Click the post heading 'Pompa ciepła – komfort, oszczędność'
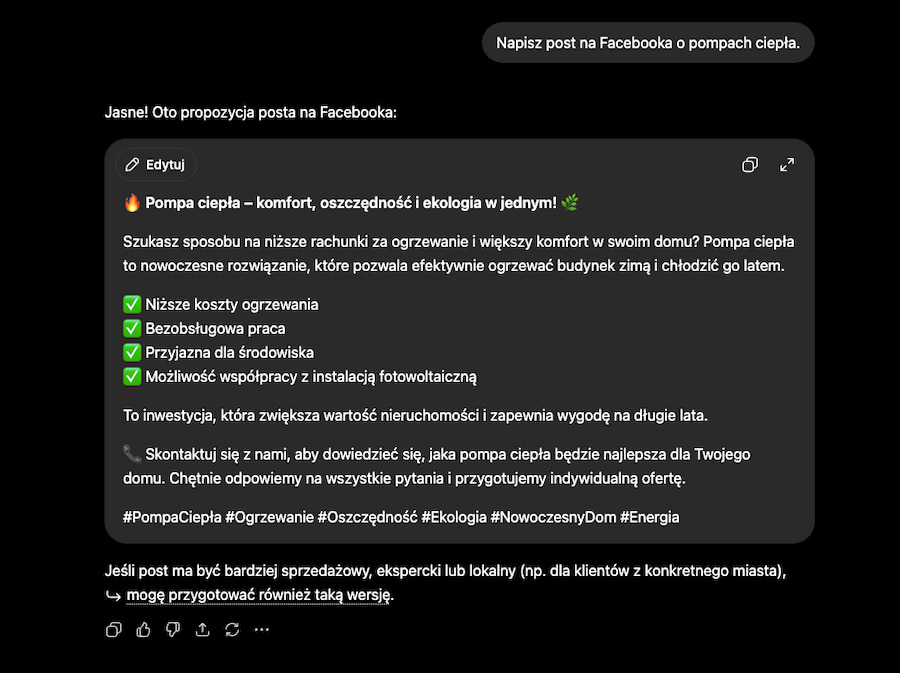900x673 pixels. coord(351,203)
